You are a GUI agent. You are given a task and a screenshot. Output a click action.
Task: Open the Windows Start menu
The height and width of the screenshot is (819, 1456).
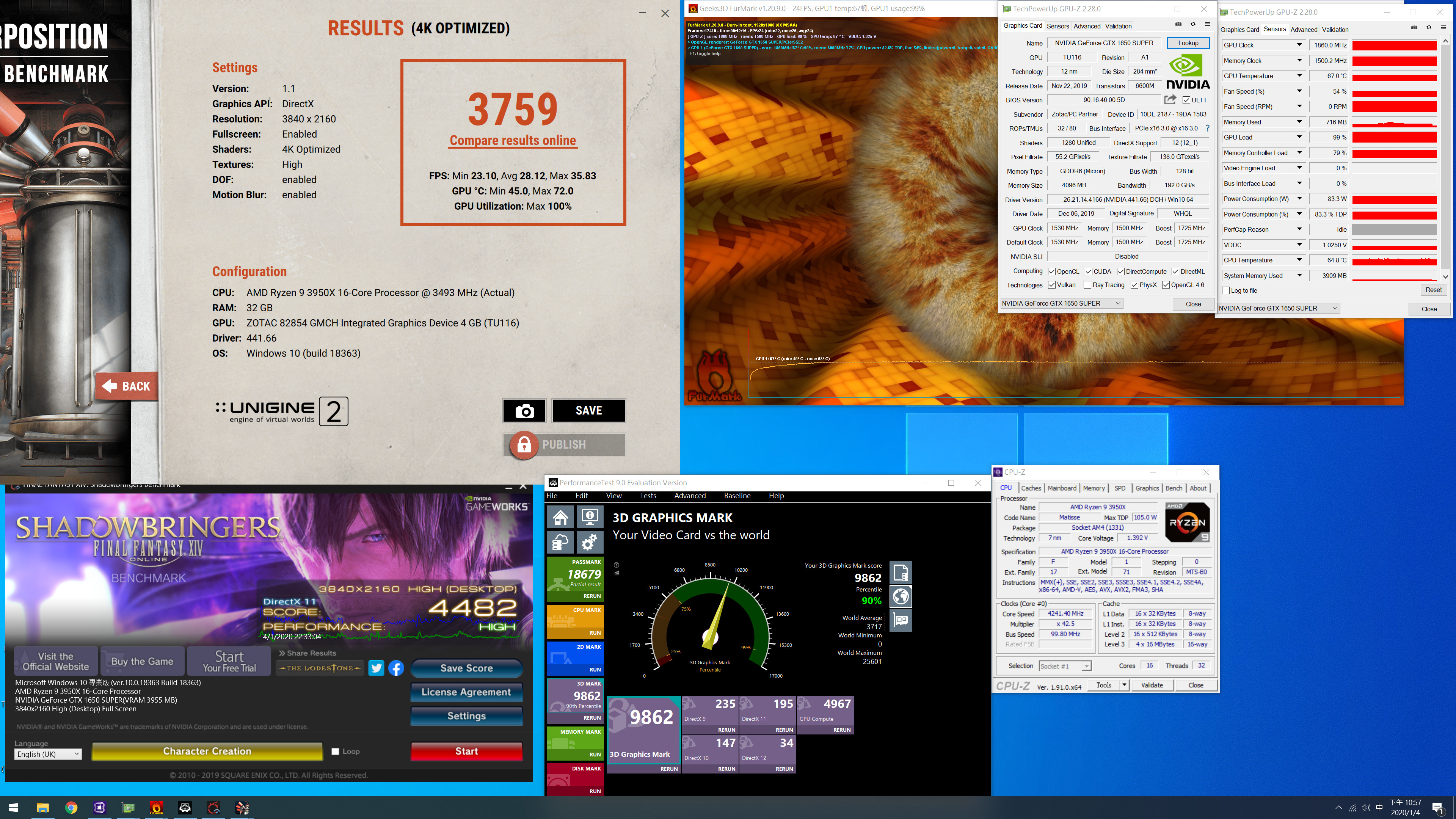click(x=14, y=808)
